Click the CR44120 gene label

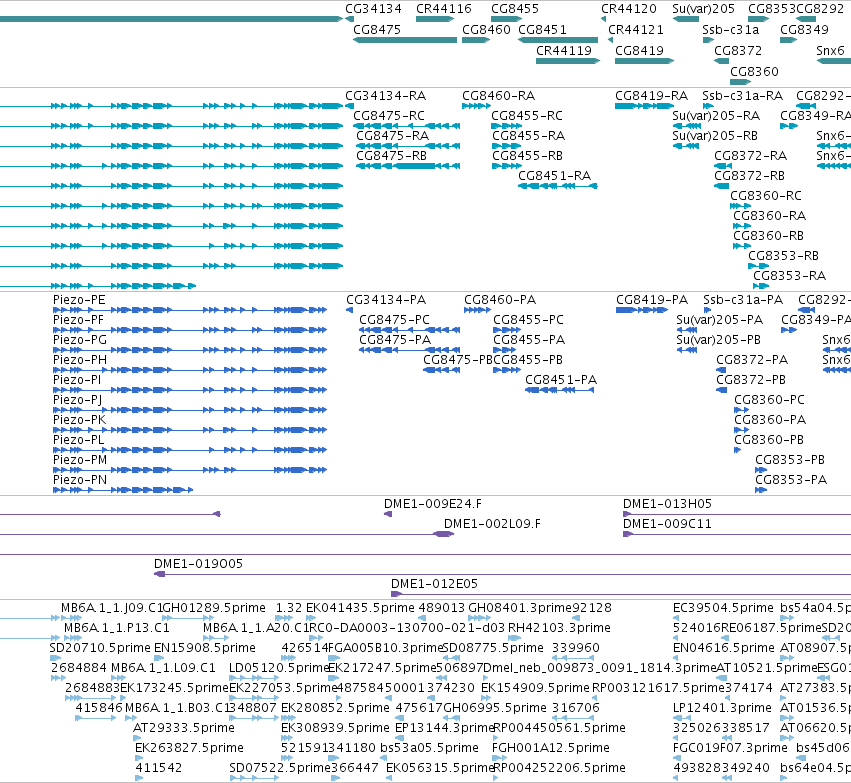[x=629, y=9]
